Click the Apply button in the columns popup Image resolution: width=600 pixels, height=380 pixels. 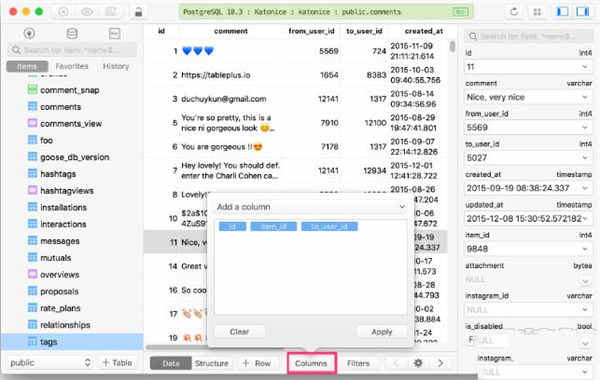(382, 332)
